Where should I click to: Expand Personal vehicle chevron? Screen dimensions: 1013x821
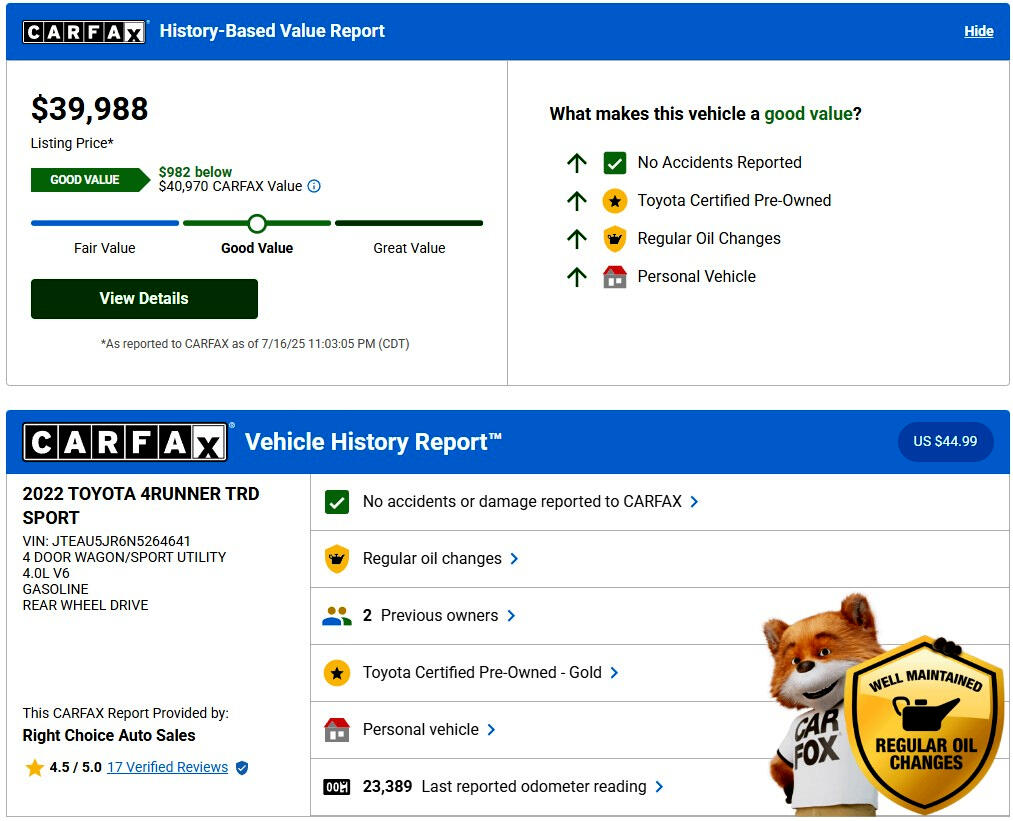[x=491, y=730]
